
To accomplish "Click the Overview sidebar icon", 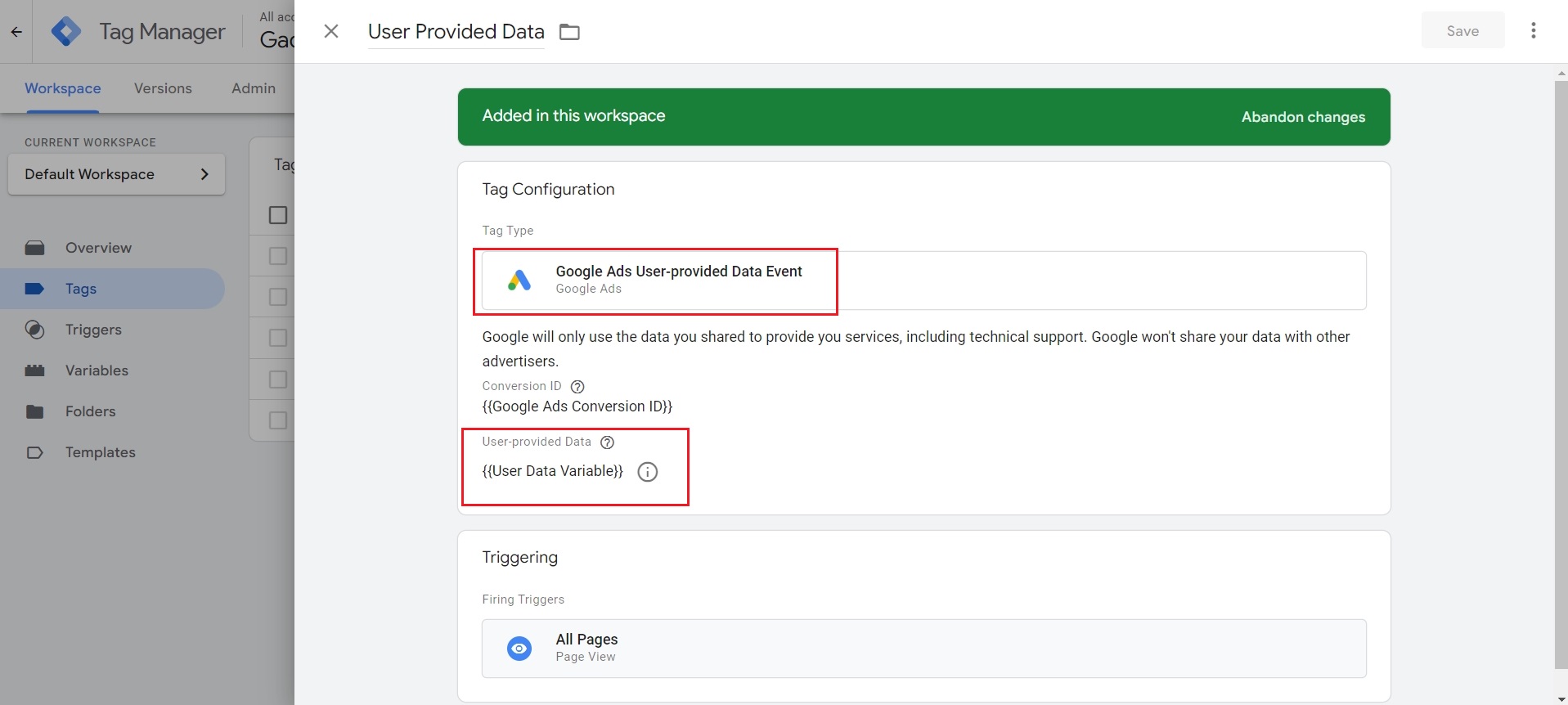I will pyautogui.click(x=34, y=248).
